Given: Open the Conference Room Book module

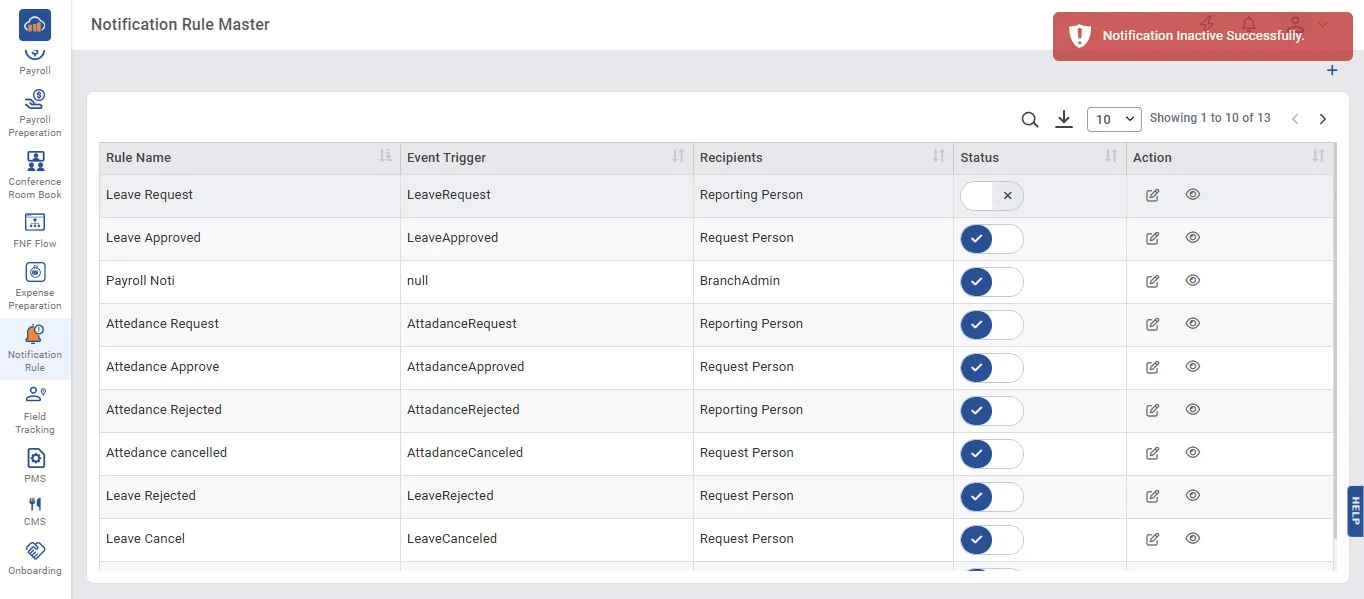Looking at the screenshot, I should pos(35,174).
